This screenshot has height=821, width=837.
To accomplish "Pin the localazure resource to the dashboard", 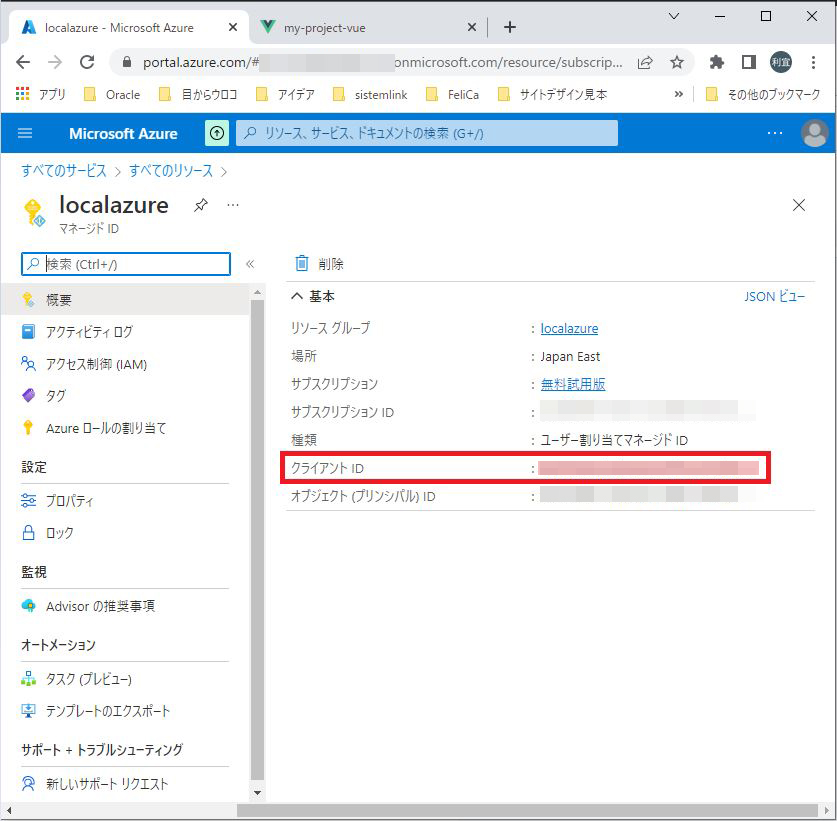I will point(201,205).
